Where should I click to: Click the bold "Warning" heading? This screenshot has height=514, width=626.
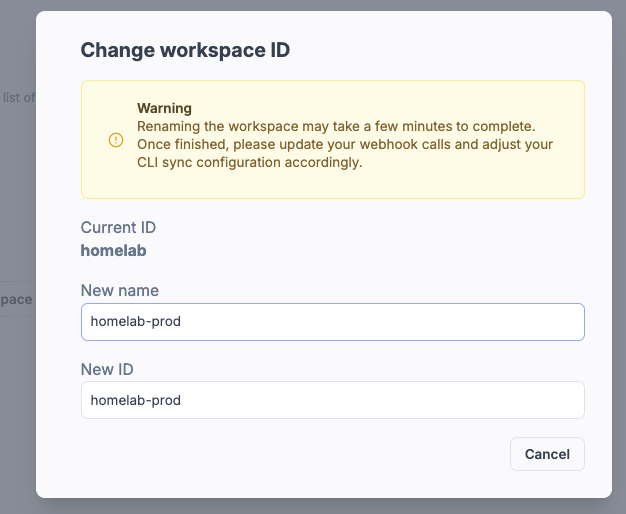[164, 108]
